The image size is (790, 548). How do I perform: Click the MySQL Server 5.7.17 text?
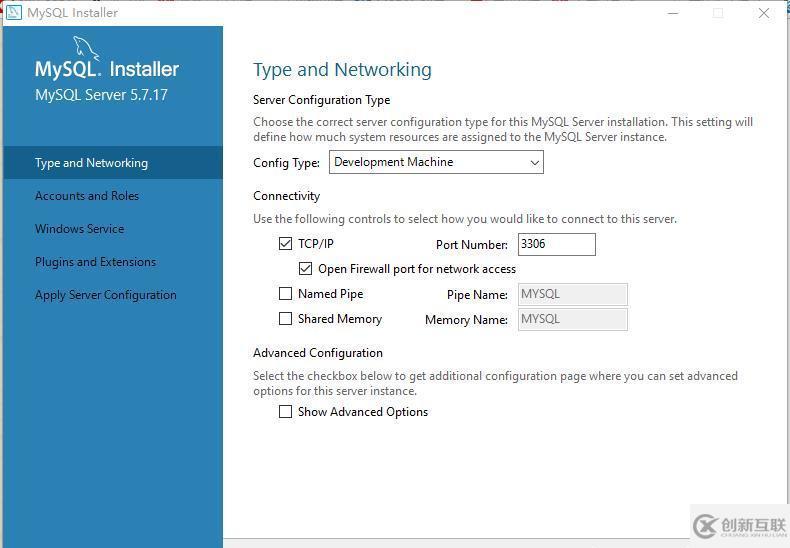point(101,95)
